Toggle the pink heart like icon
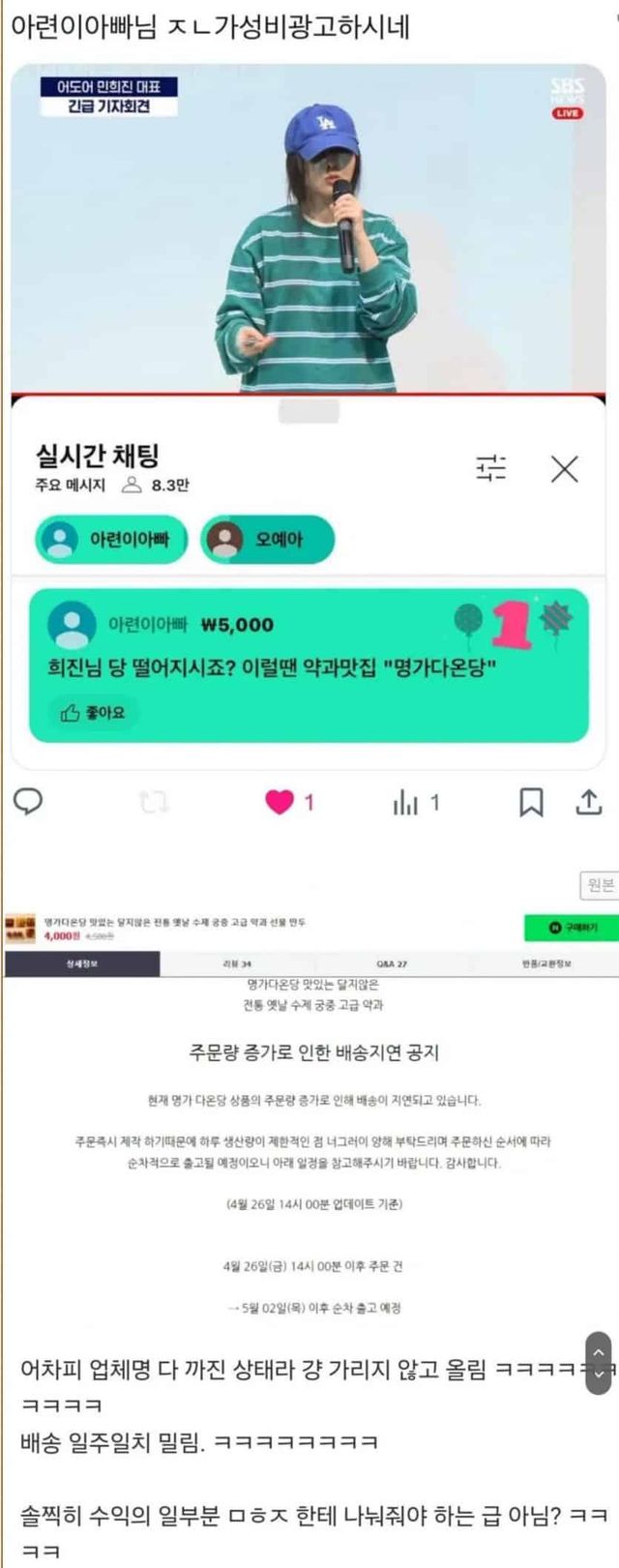619x1568 pixels. pos(280,802)
